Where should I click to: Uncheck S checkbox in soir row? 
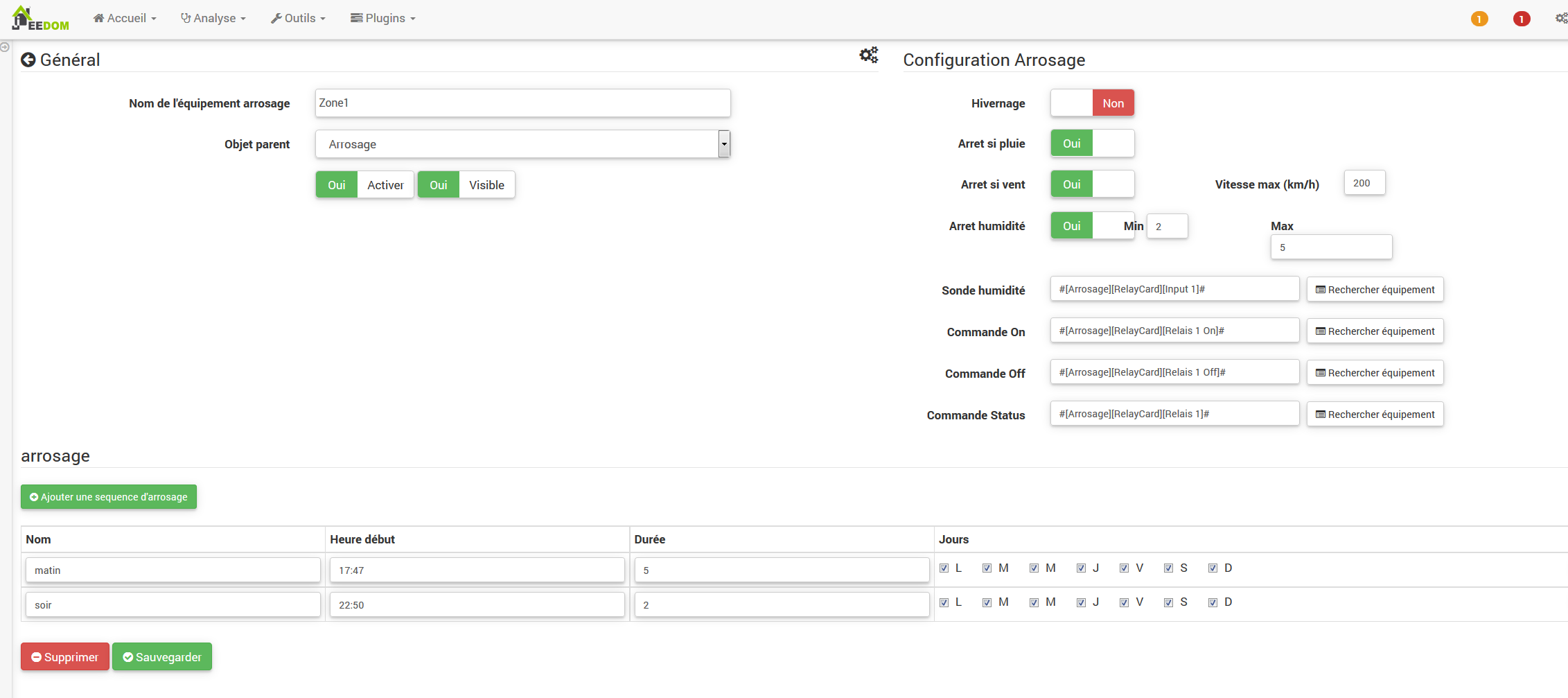(1168, 602)
